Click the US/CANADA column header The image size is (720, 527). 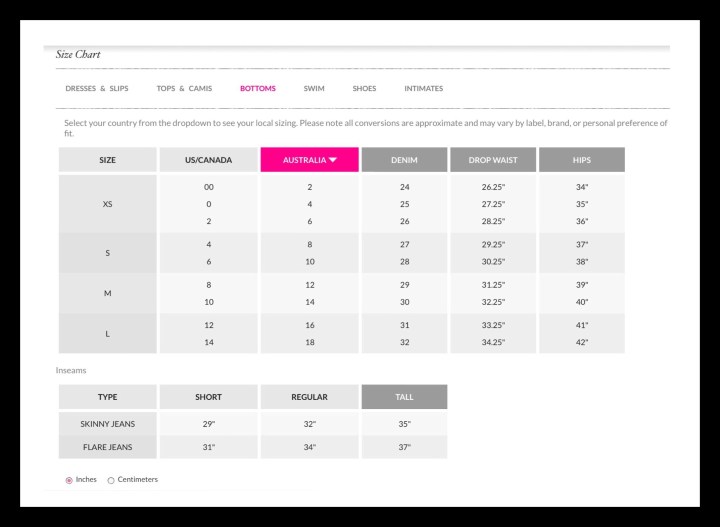(x=208, y=160)
